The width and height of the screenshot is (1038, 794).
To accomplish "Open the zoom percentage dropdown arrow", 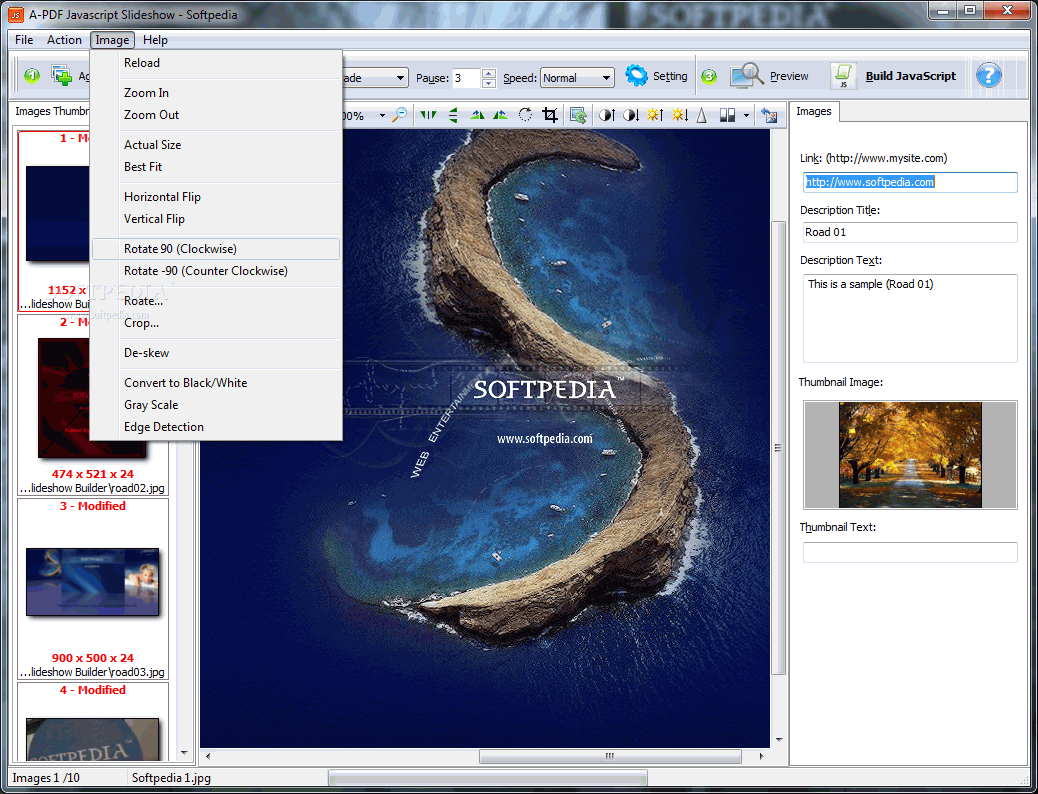I will [382, 116].
